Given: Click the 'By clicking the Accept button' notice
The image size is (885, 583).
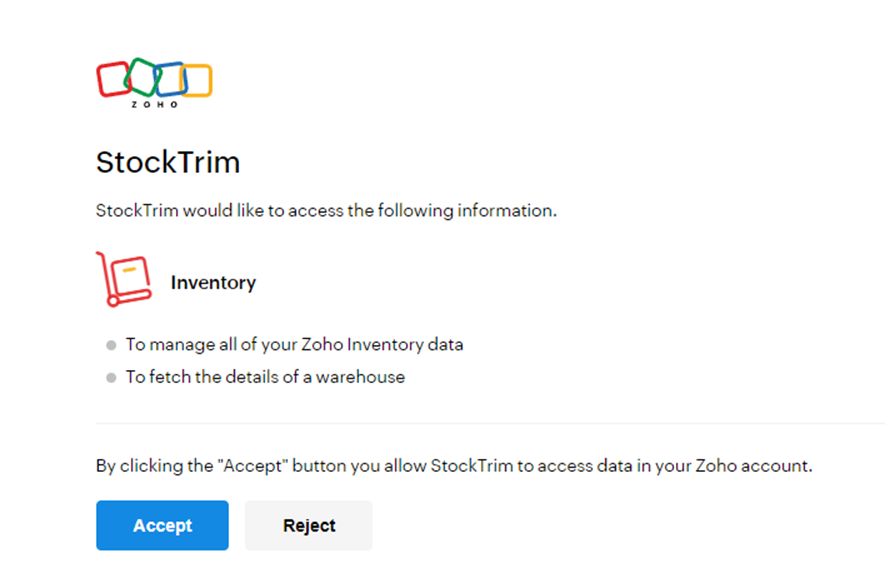Looking at the screenshot, I should coord(453,466).
